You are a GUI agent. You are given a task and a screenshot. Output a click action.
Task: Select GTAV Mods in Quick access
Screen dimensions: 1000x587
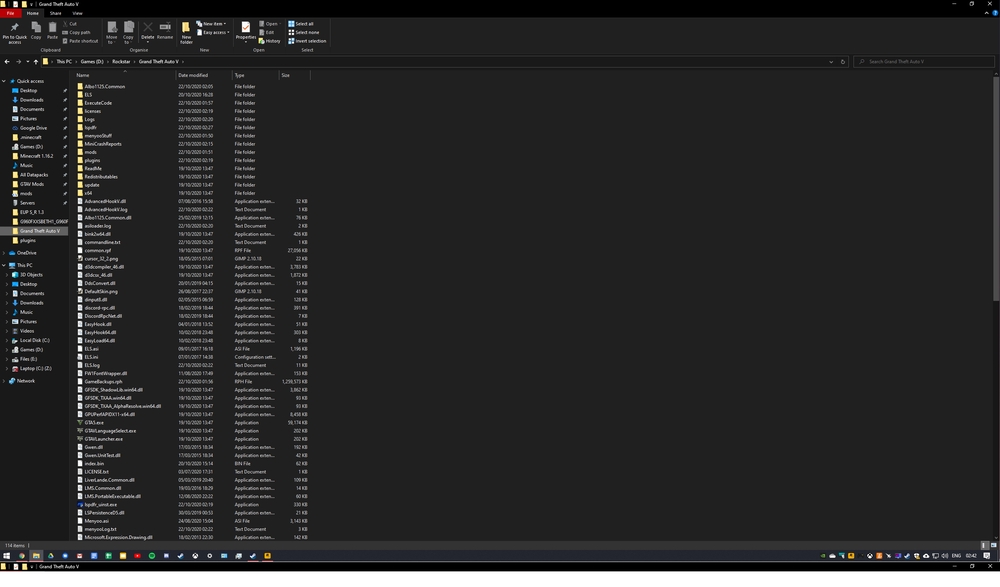tap(32, 184)
